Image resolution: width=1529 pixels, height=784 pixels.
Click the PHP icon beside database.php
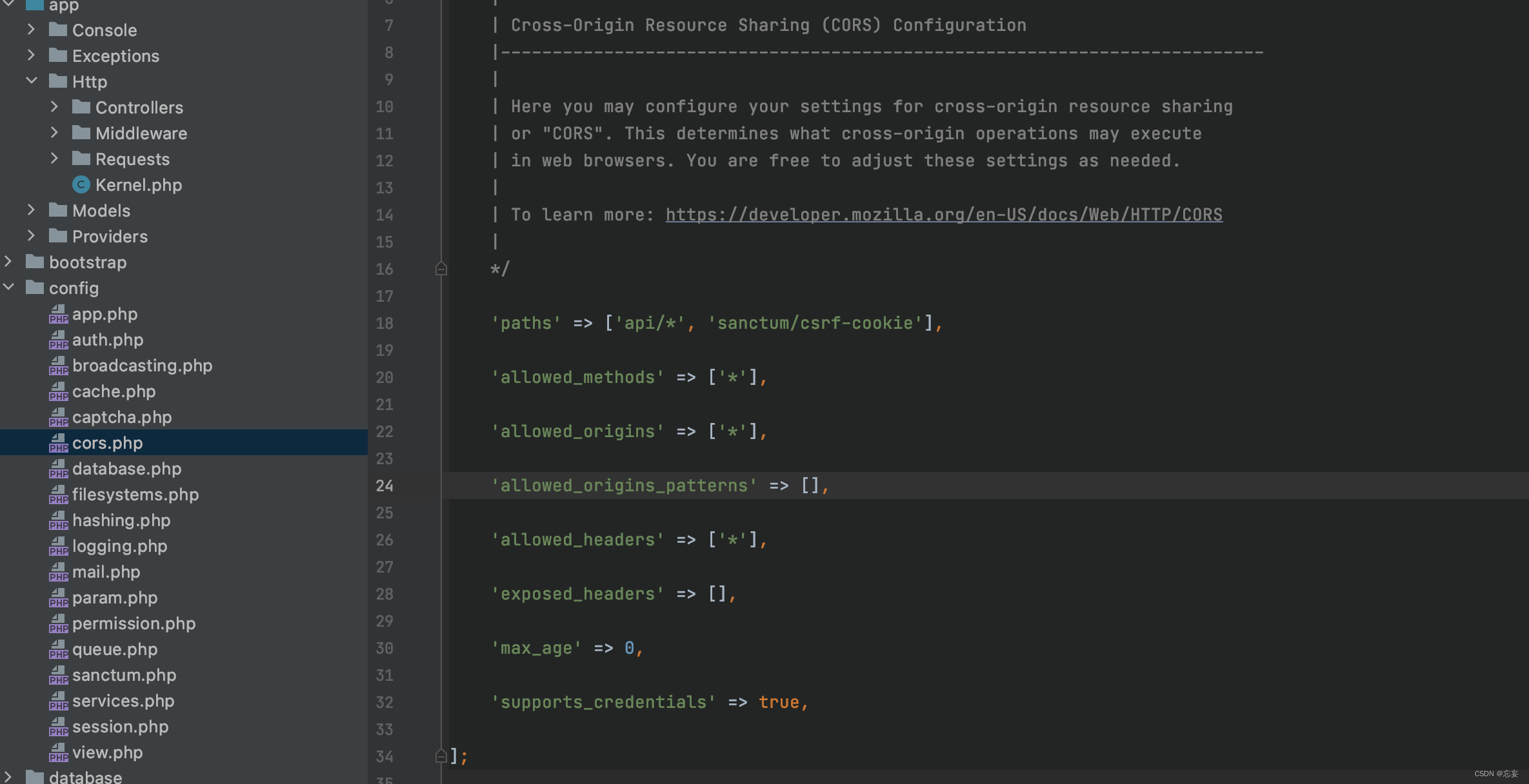(x=58, y=469)
